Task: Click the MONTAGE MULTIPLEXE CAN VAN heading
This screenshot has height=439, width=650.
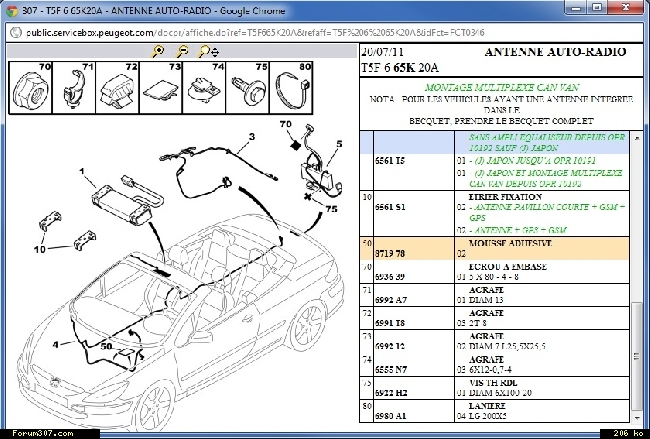Action: point(502,87)
